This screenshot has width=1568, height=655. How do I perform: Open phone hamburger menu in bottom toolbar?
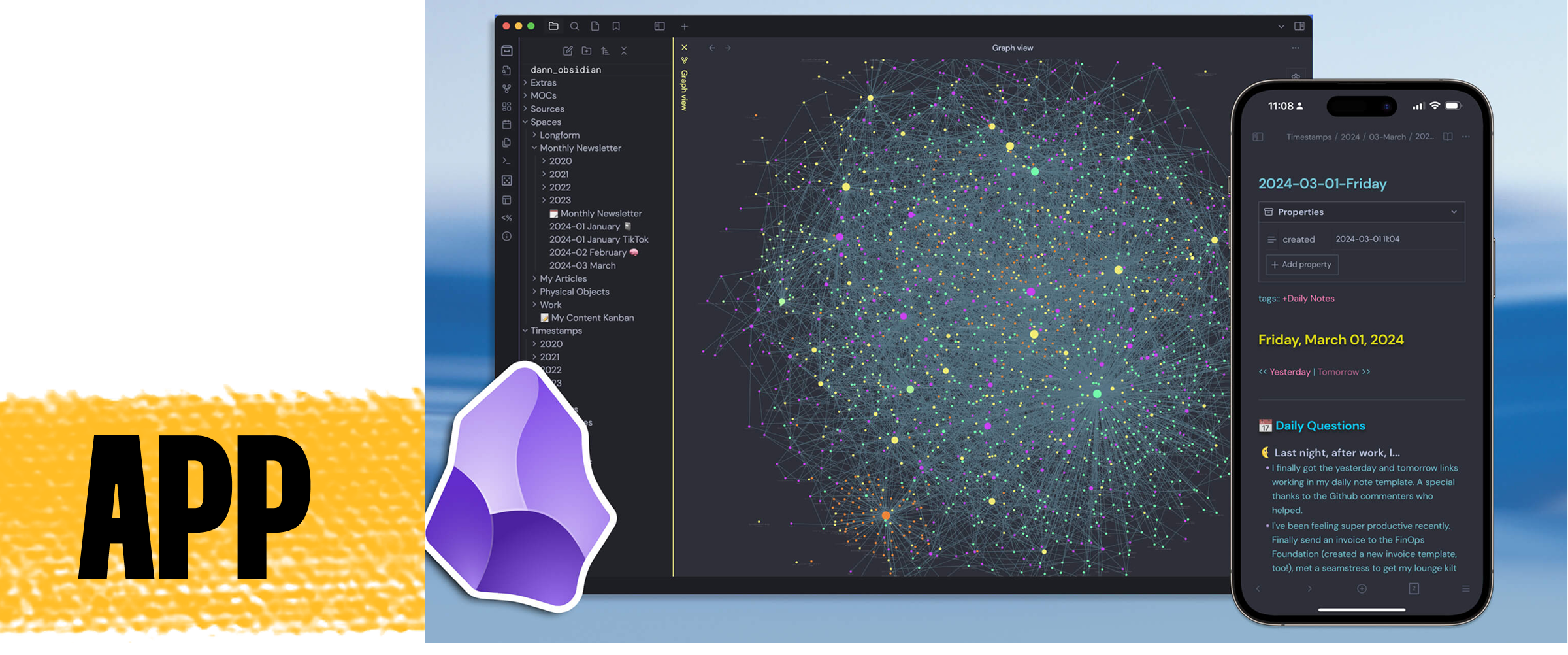pyautogui.click(x=1466, y=589)
